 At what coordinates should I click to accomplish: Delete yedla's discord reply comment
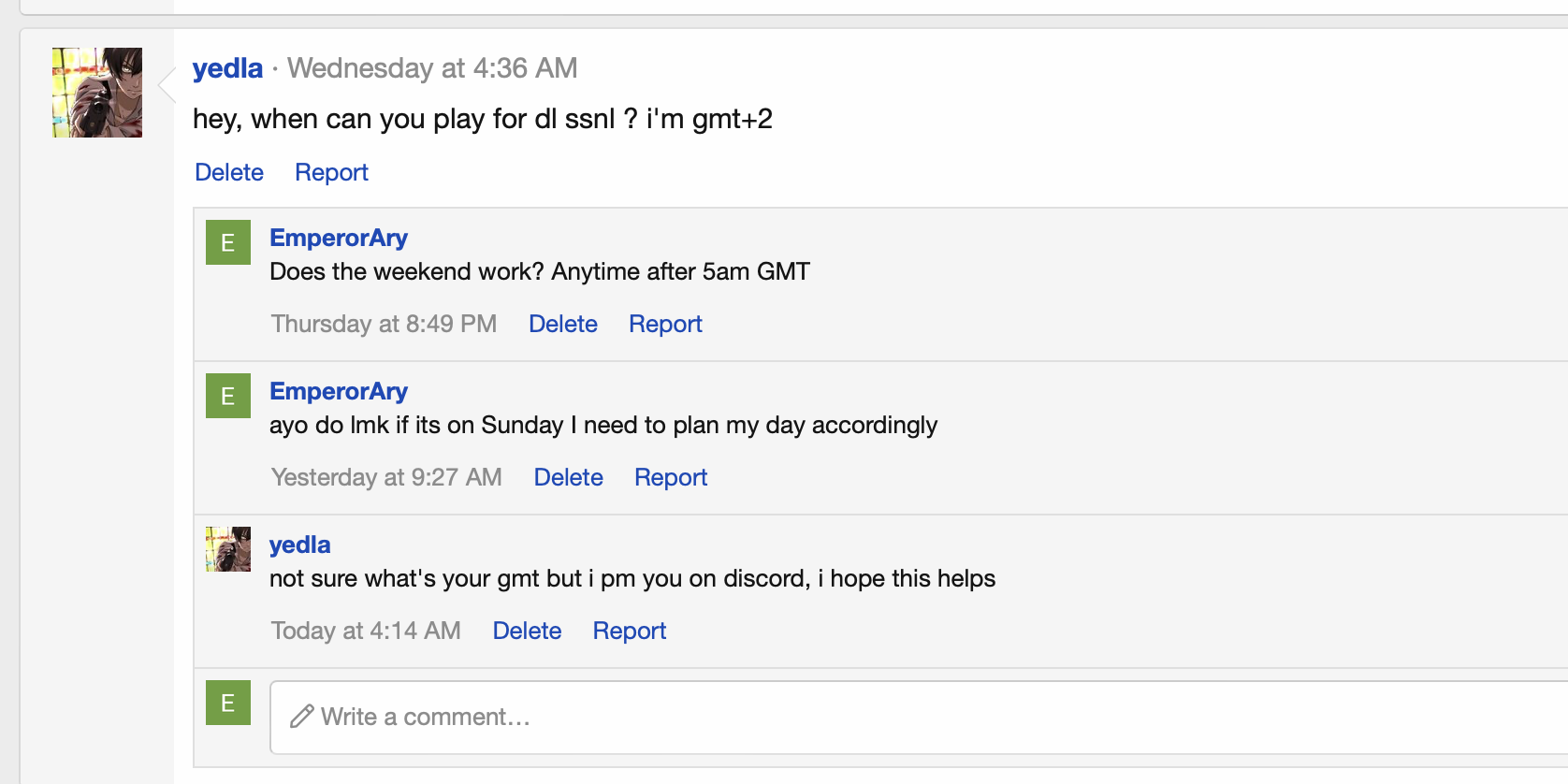click(x=527, y=631)
